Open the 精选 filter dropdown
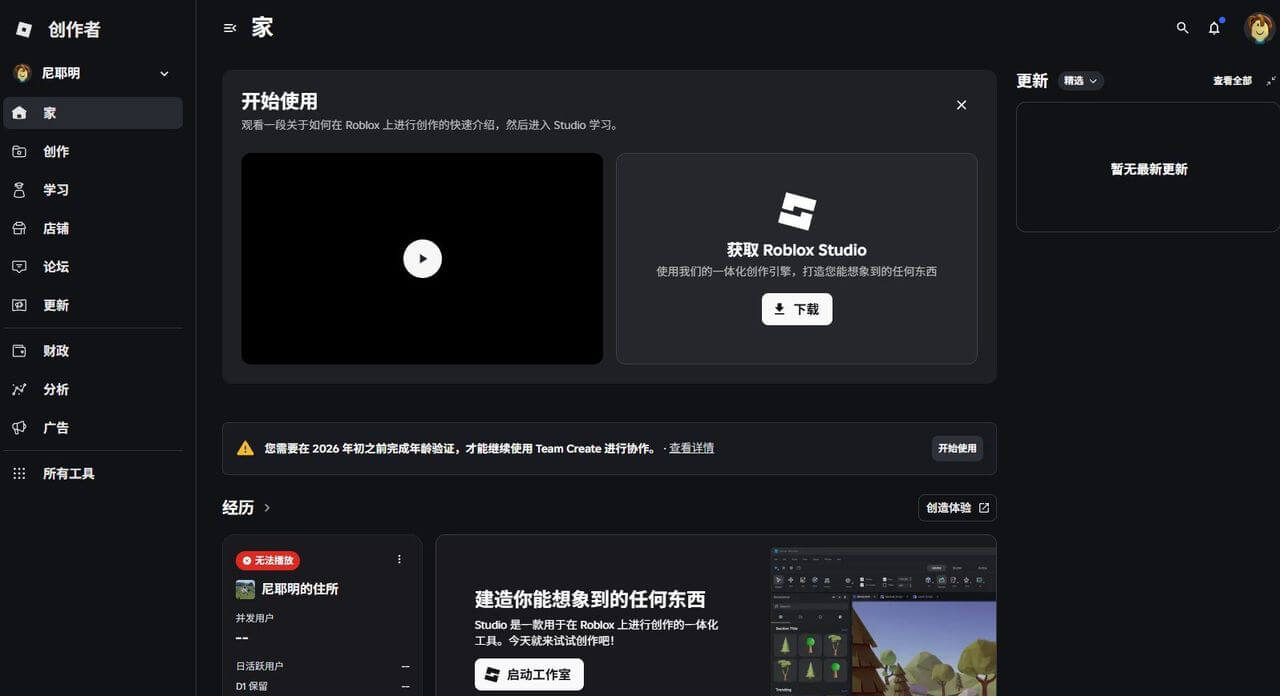 click(1081, 81)
